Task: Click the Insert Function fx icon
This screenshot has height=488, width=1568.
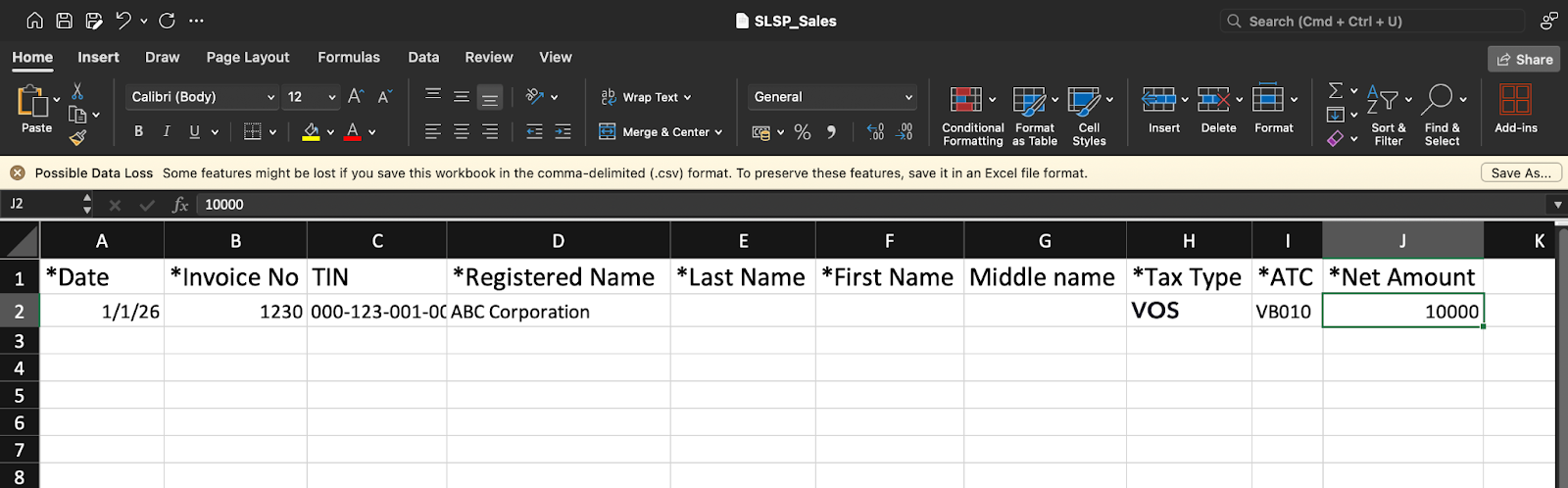Action: [x=180, y=205]
